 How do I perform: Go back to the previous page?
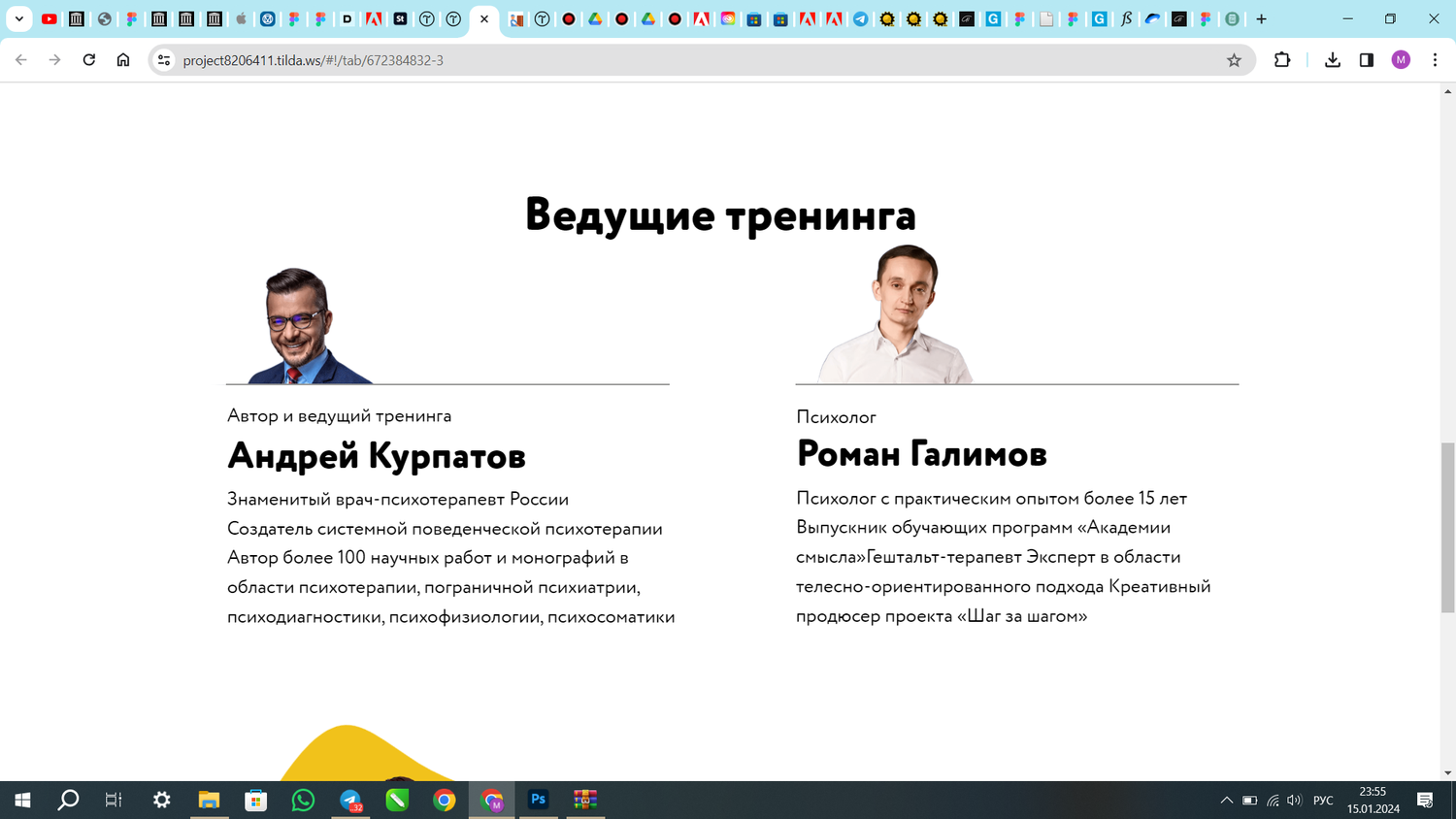pyautogui.click(x=21, y=60)
